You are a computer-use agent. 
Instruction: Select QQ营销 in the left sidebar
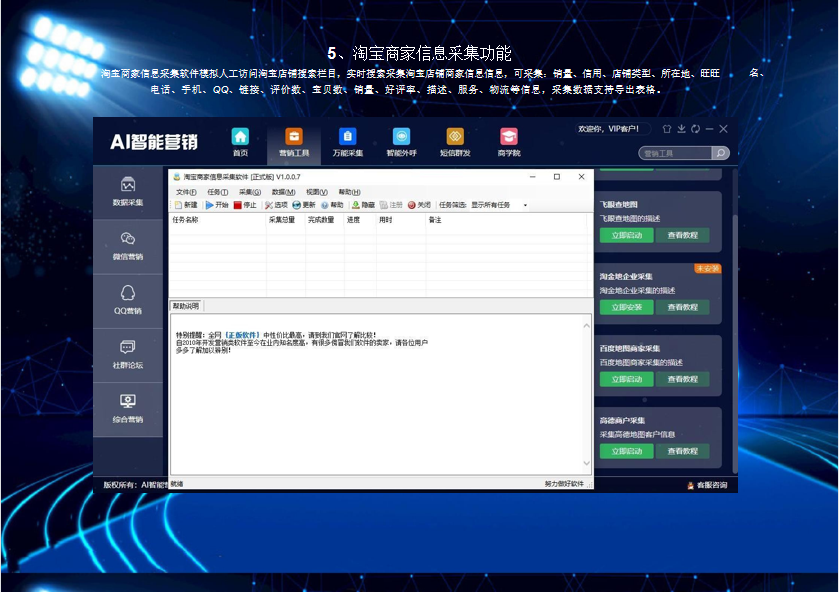coord(128,300)
